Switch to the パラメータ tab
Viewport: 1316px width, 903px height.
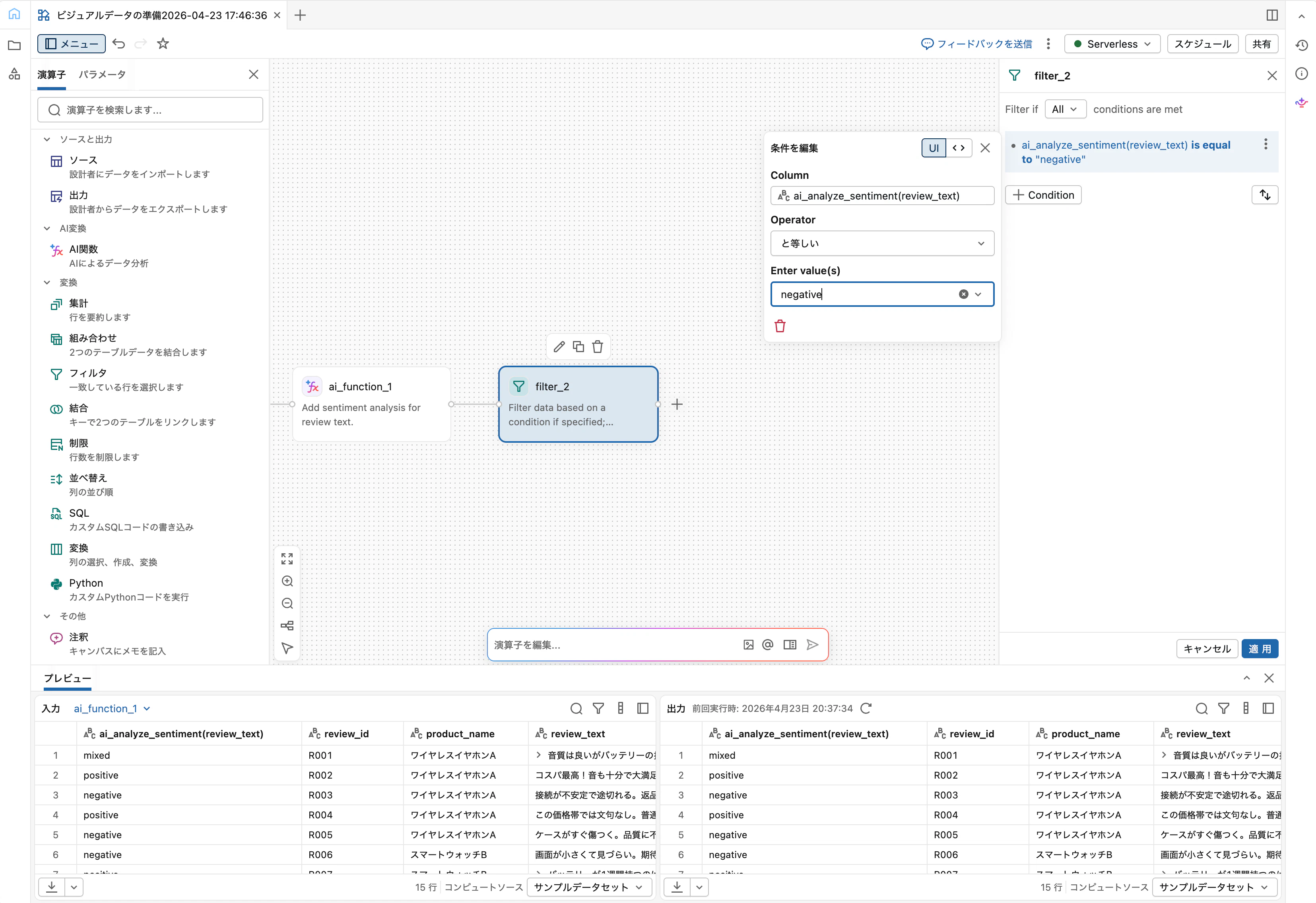pos(102,75)
